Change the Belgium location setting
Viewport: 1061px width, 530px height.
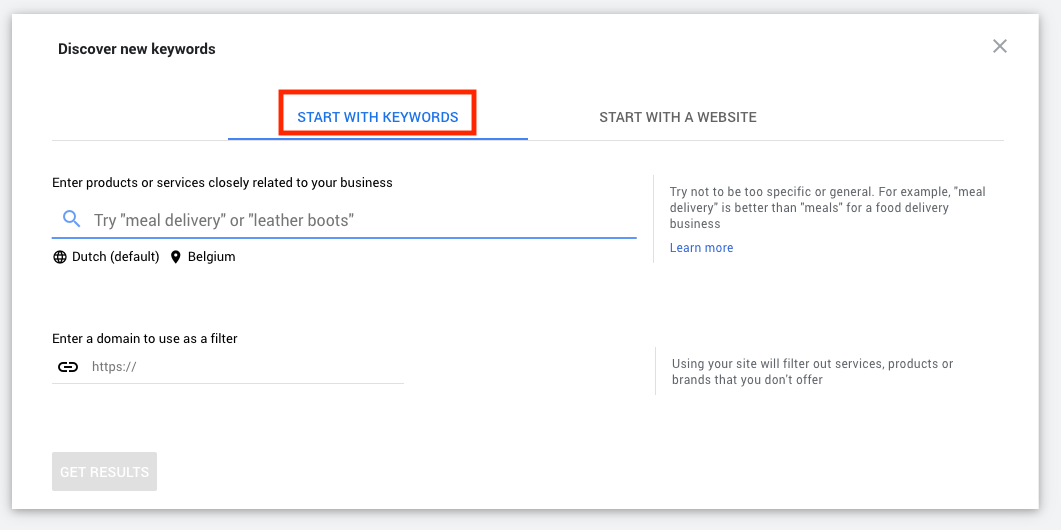212,257
